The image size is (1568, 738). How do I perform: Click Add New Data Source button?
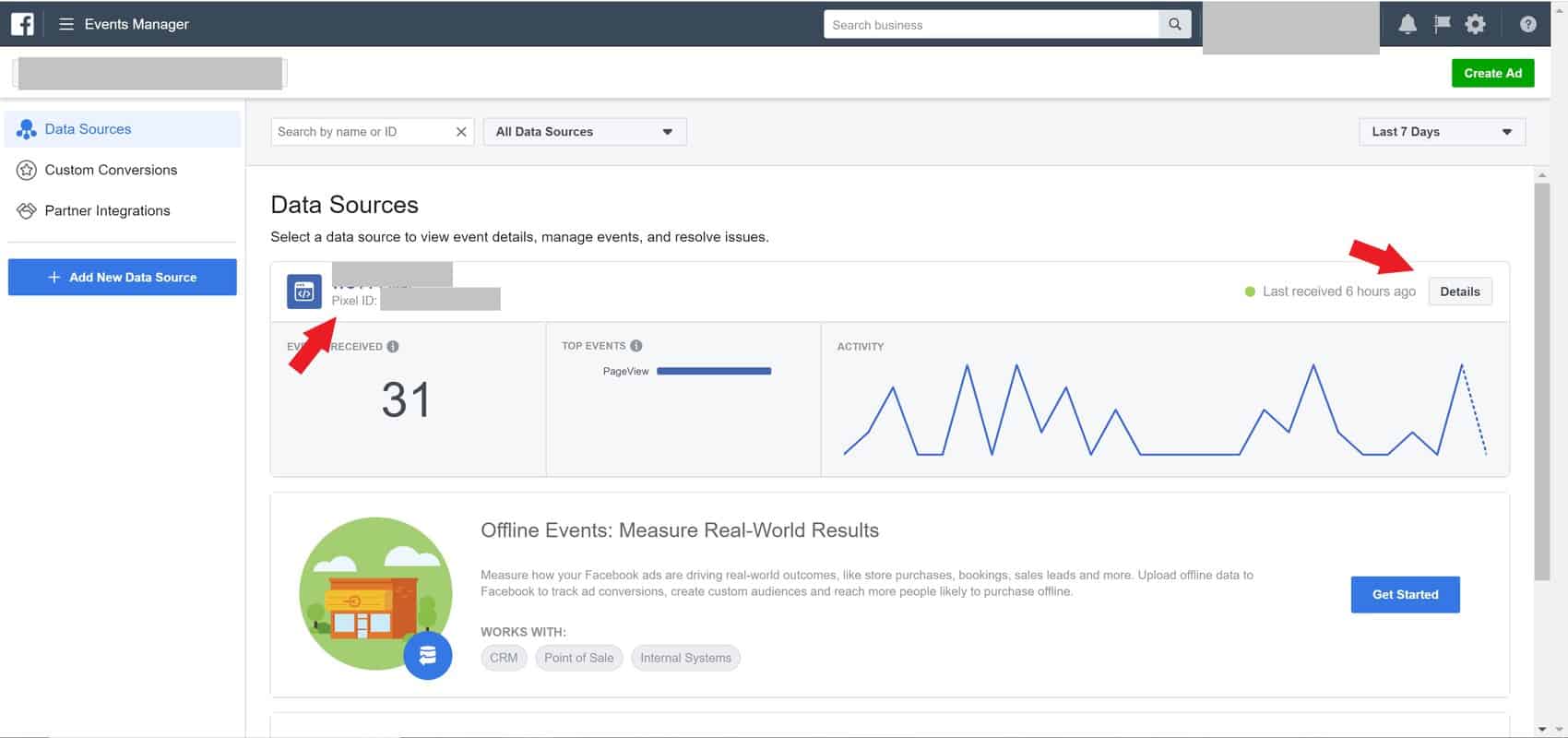click(123, 277)
